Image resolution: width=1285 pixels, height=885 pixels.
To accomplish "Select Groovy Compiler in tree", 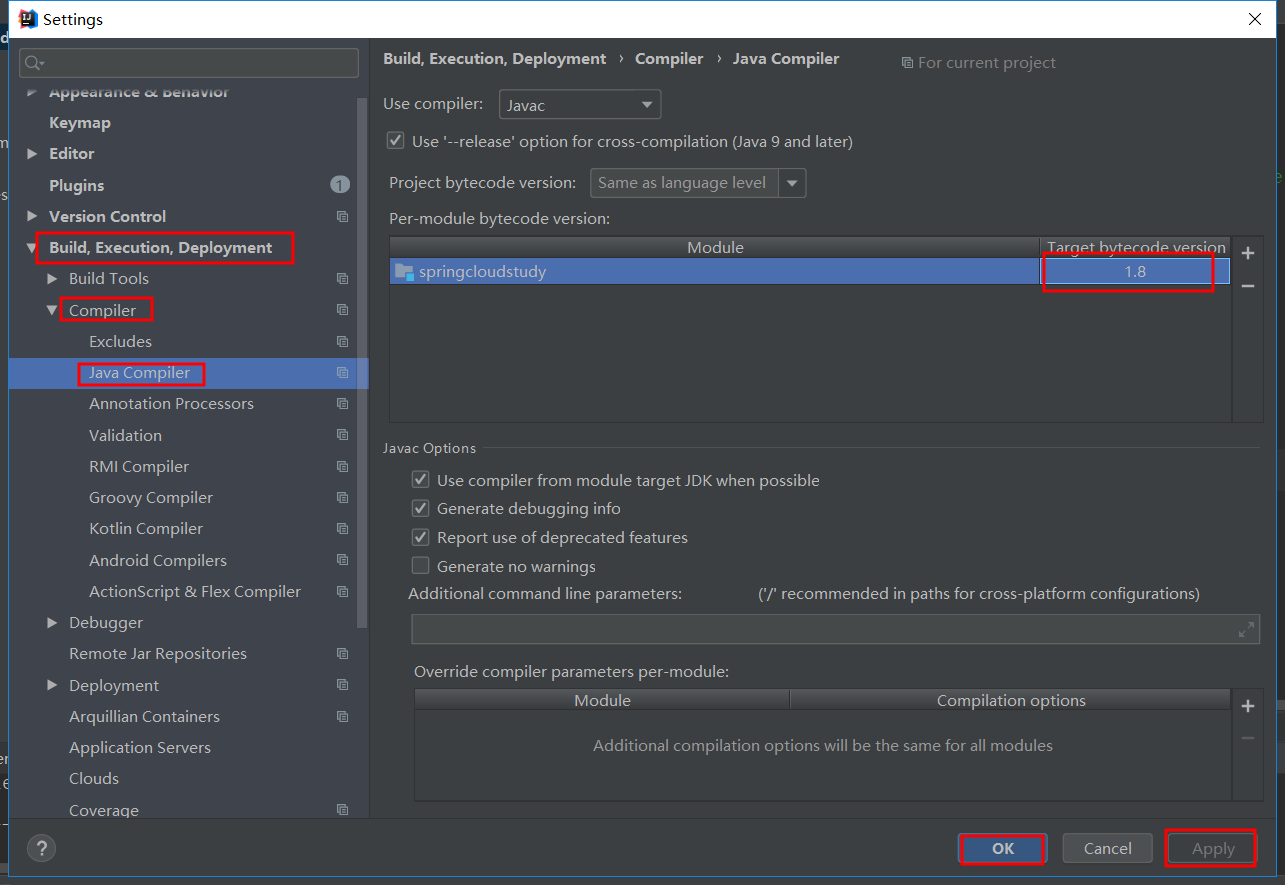I will 151,498.
